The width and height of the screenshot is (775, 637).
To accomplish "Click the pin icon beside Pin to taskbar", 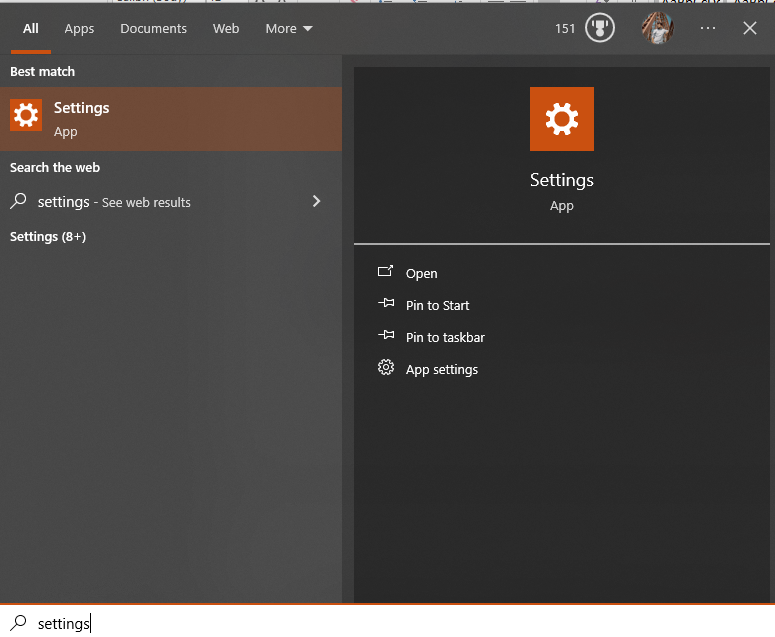I will click(386, 335).
